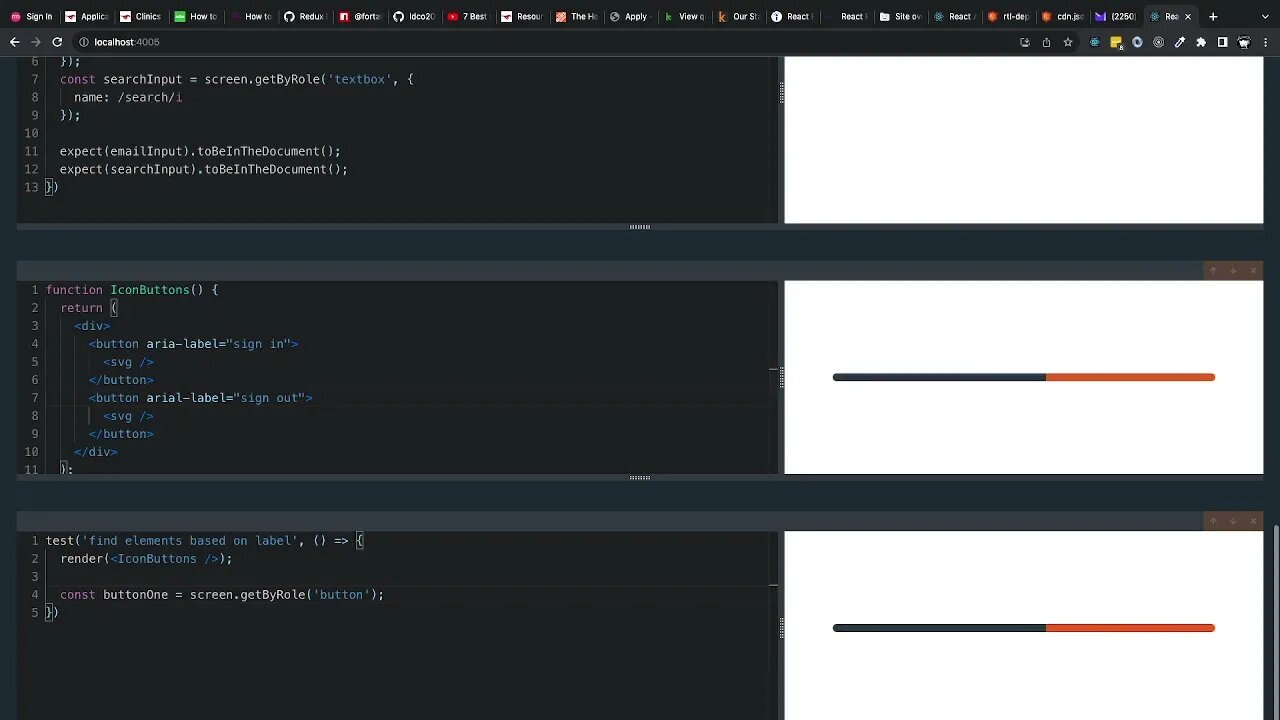The height and width of the screenshot is (720, 1280).
Task: Switch to the Sign In tab
Action: pyautogui.click(x=31, y=16)
